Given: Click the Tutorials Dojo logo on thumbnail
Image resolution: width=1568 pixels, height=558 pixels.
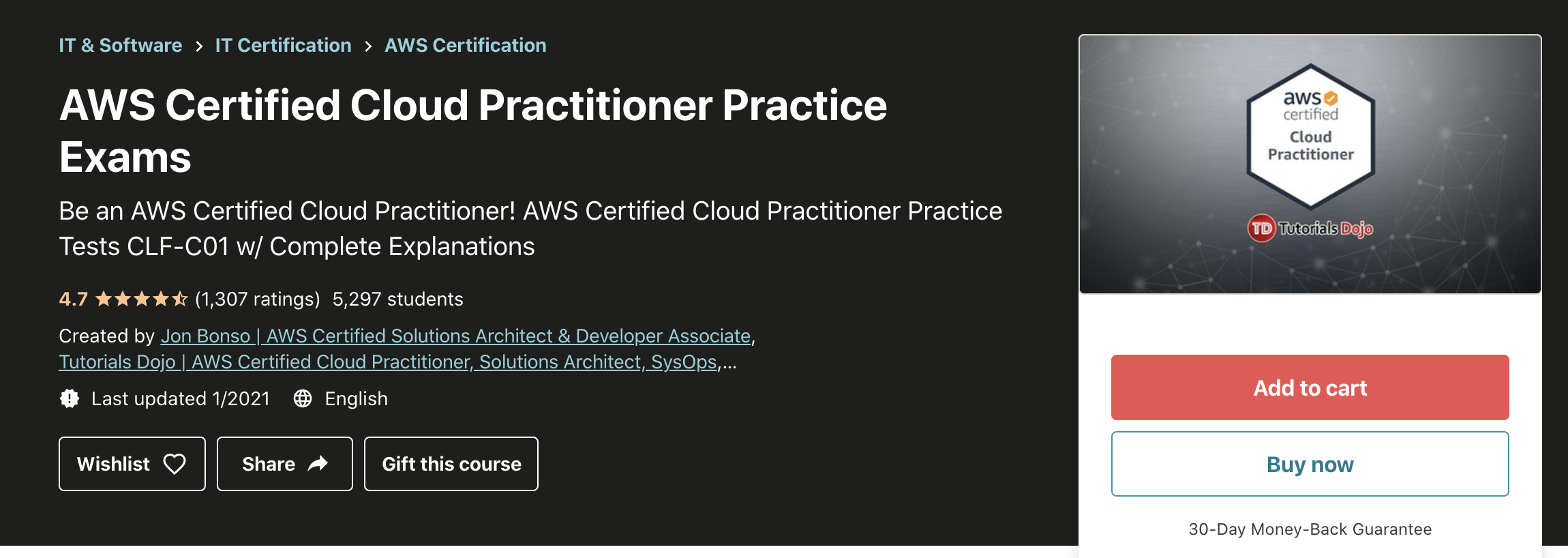Looking at the screenshot, I should click(1310, 228).
